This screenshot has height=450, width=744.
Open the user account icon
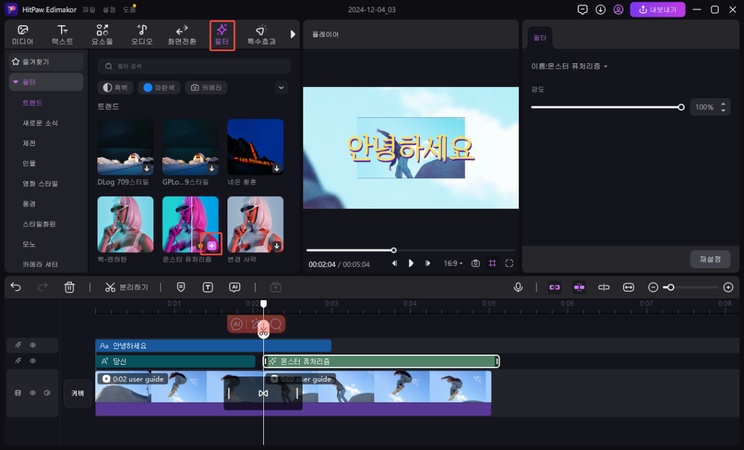click(x=618, y=9)
